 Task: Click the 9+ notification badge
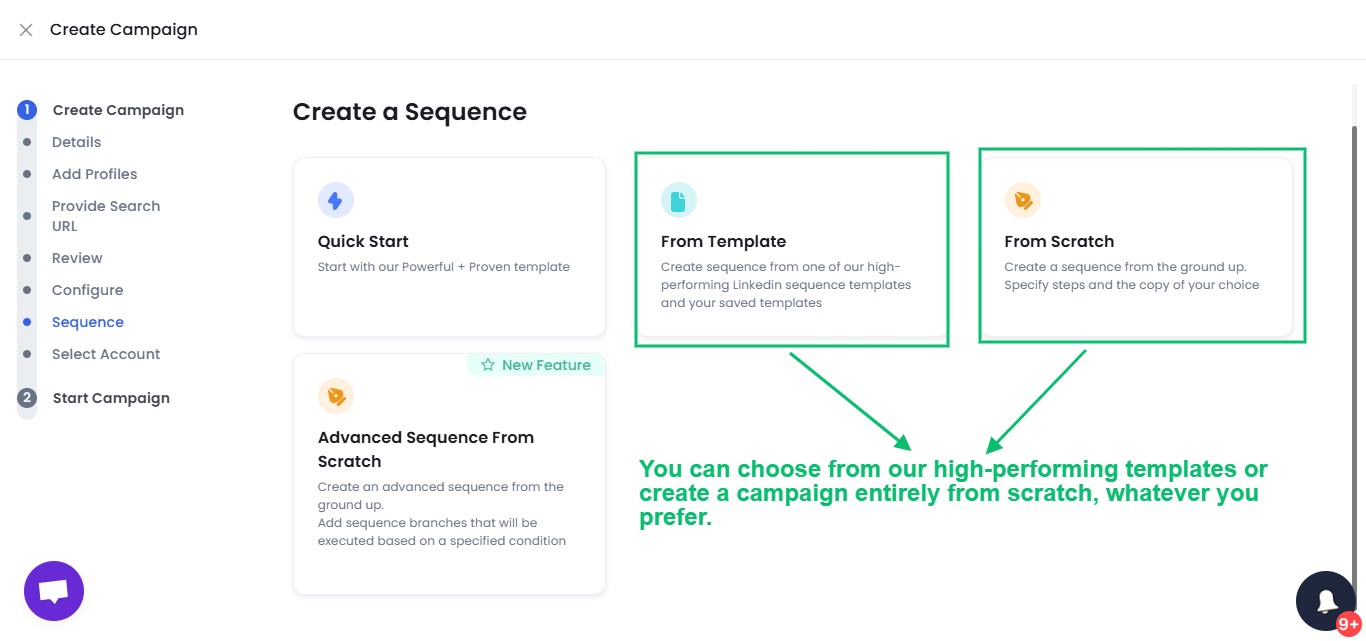pos(1347,623)
